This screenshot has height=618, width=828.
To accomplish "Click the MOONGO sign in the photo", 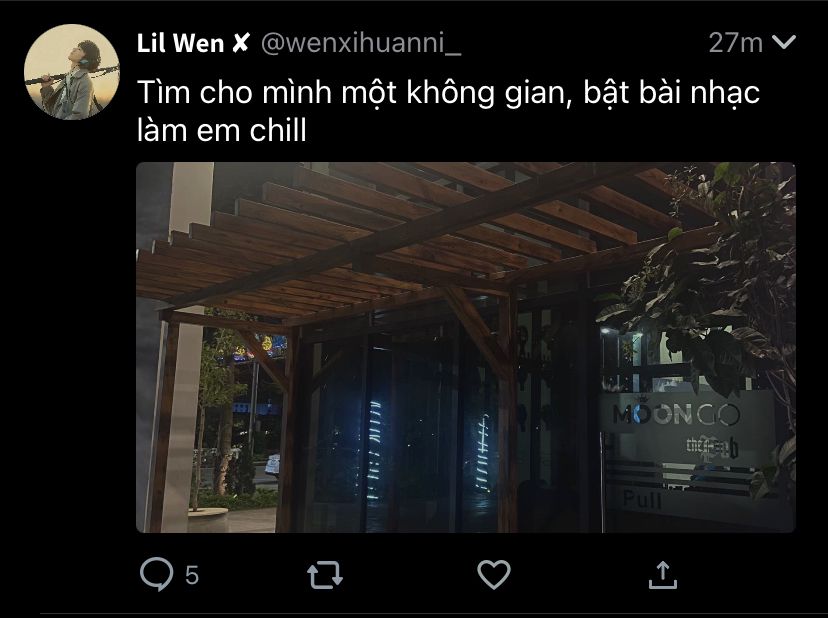I will point(676,414).
